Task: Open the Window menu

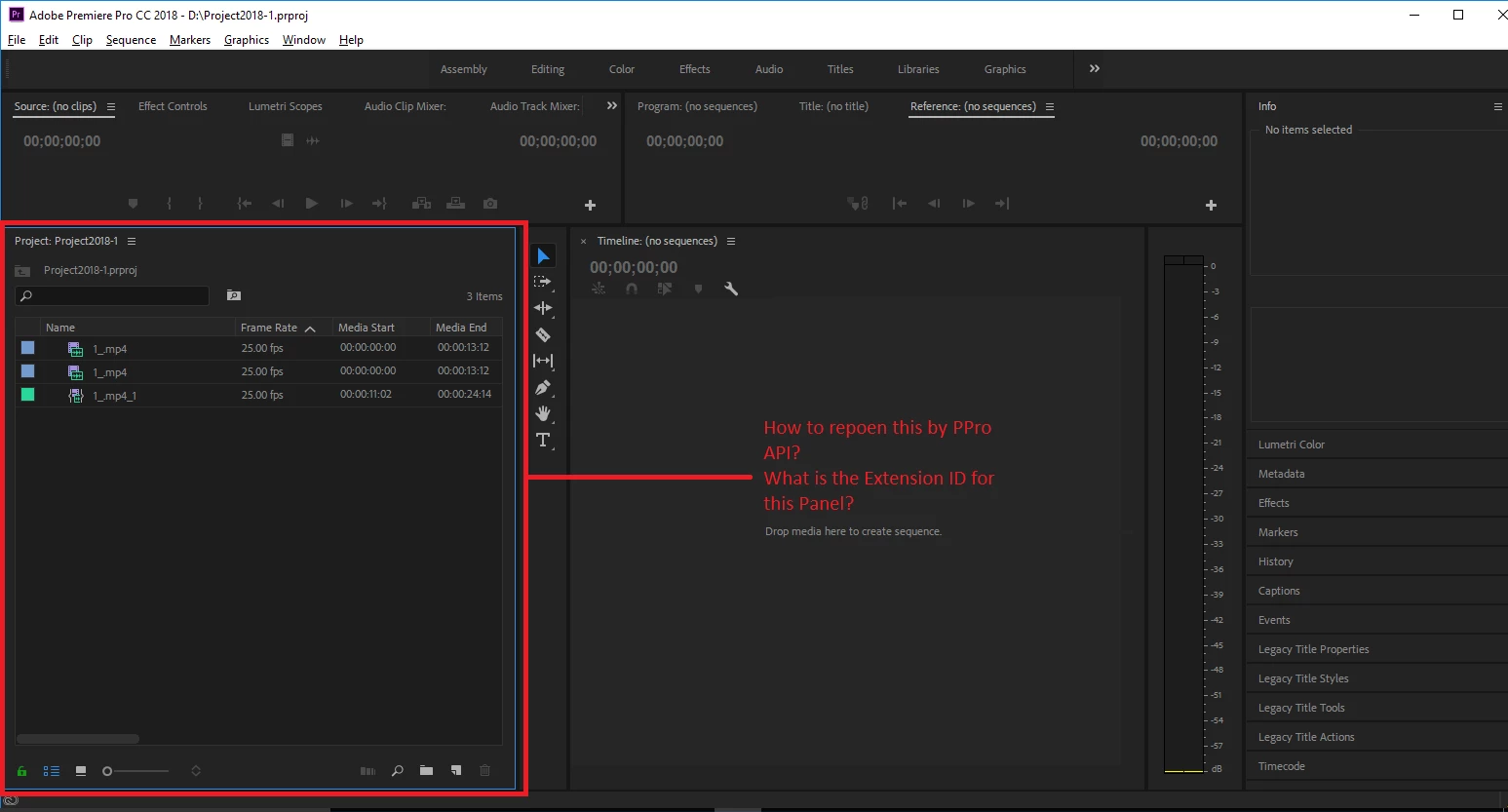Action: pos(304,40)
